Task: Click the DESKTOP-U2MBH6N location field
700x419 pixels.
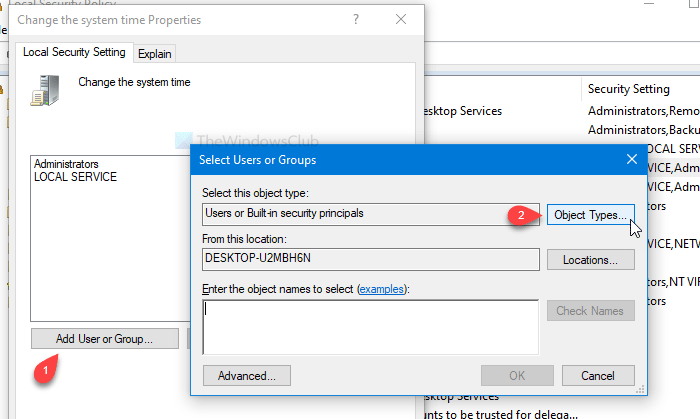Action: [371, 259]
